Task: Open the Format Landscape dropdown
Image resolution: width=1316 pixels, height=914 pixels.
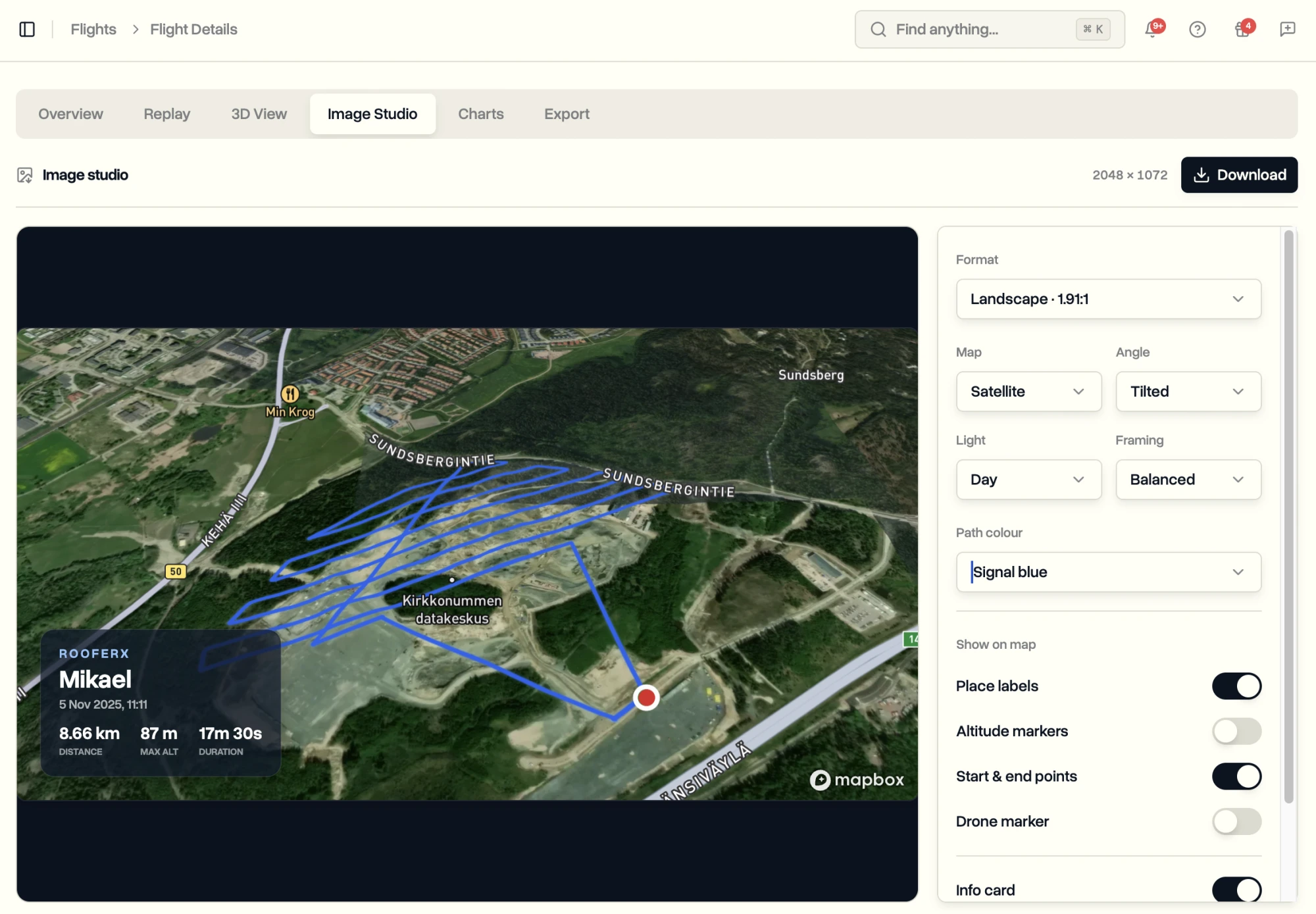Action: pyautogui.click(x=1108, y=299)
